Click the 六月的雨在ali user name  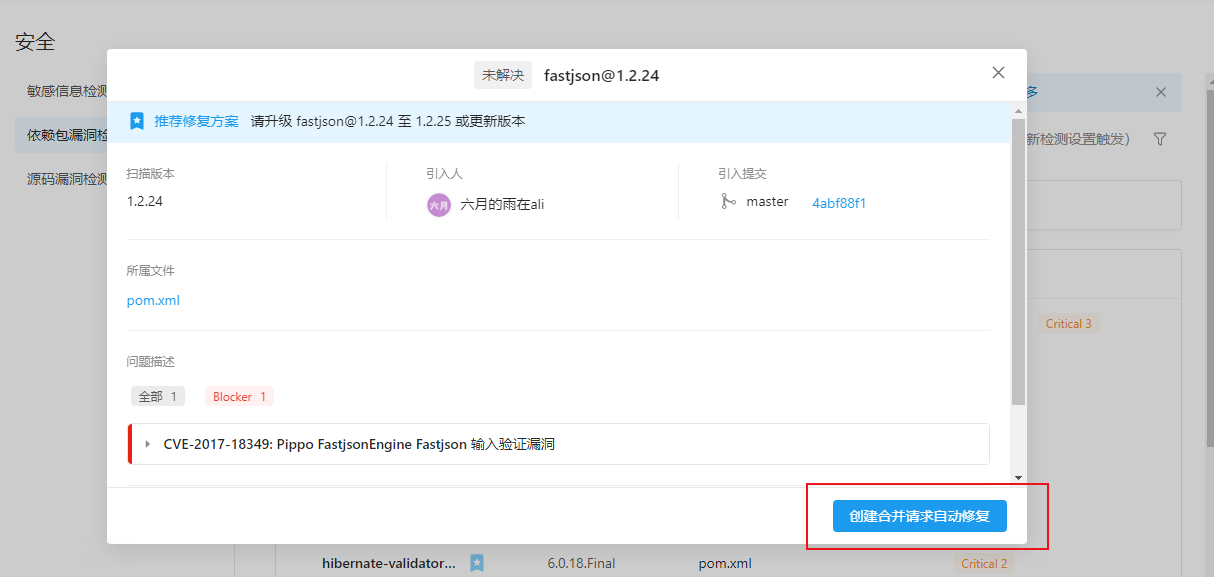(x=502, y=204)
